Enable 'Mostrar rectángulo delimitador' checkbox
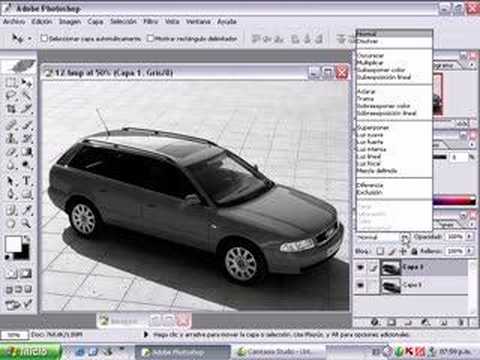The height and width of the screenshot is (360, 480). point(150,38)
